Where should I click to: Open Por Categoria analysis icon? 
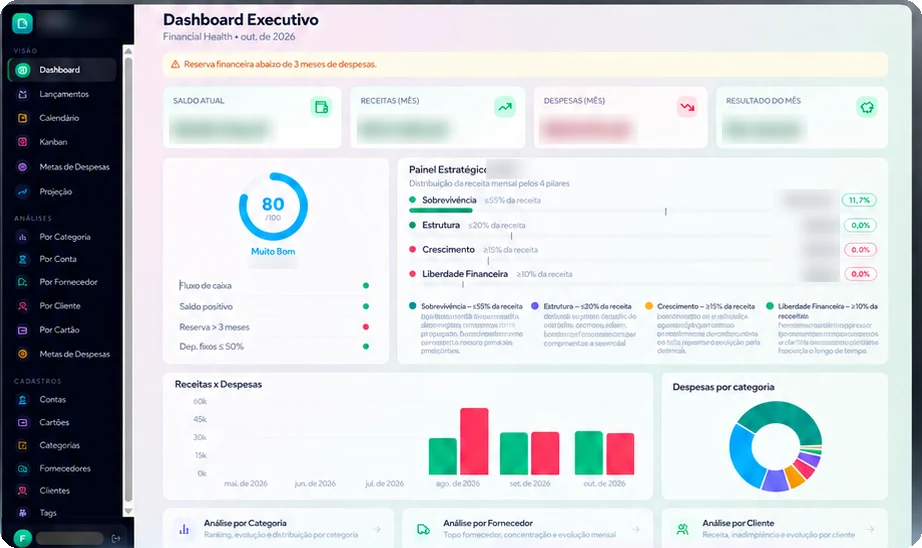coord(22,237)
